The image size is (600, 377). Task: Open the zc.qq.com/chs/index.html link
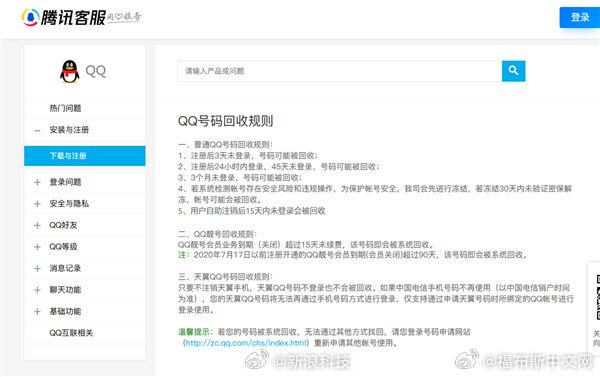tap(246, 343)
